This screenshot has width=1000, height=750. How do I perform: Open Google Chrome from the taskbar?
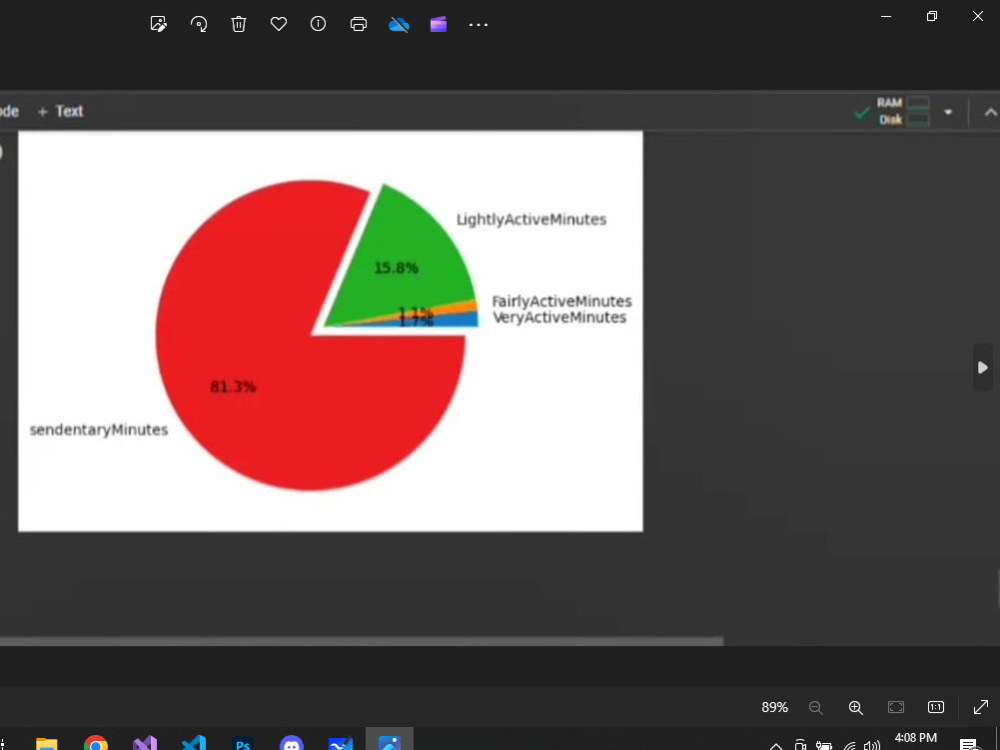96,744
